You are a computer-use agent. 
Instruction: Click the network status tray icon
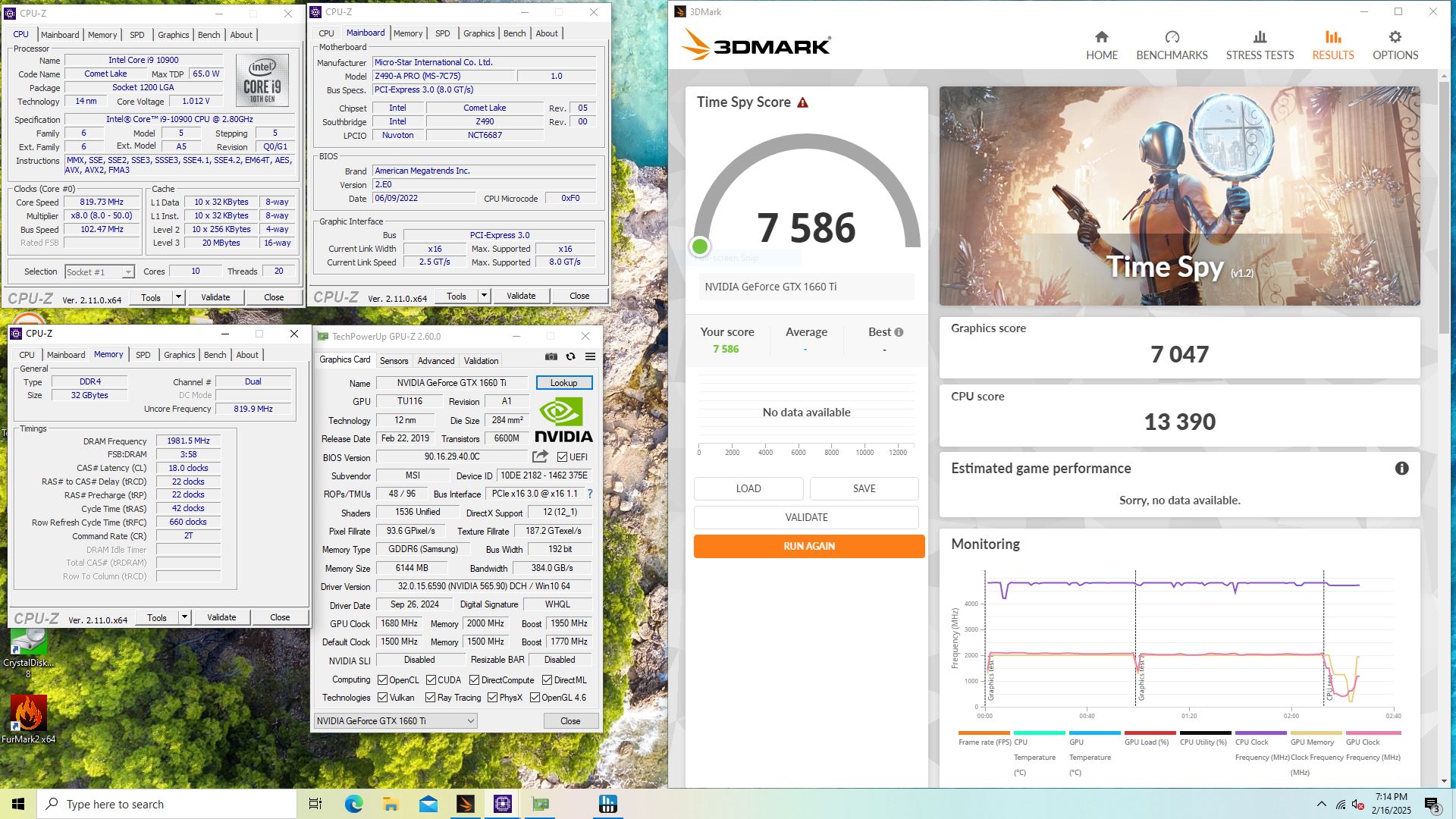coord(1341,805)
